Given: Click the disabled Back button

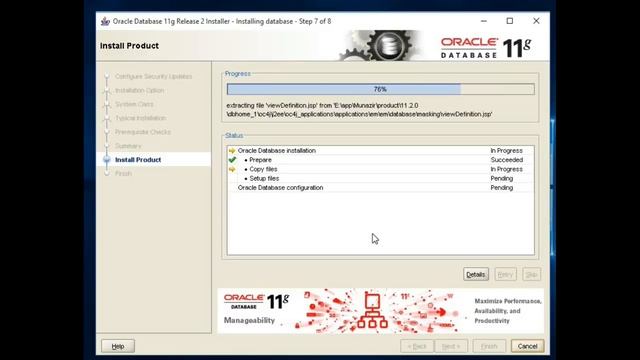Looking at the screenshot, I should (417, 346).
